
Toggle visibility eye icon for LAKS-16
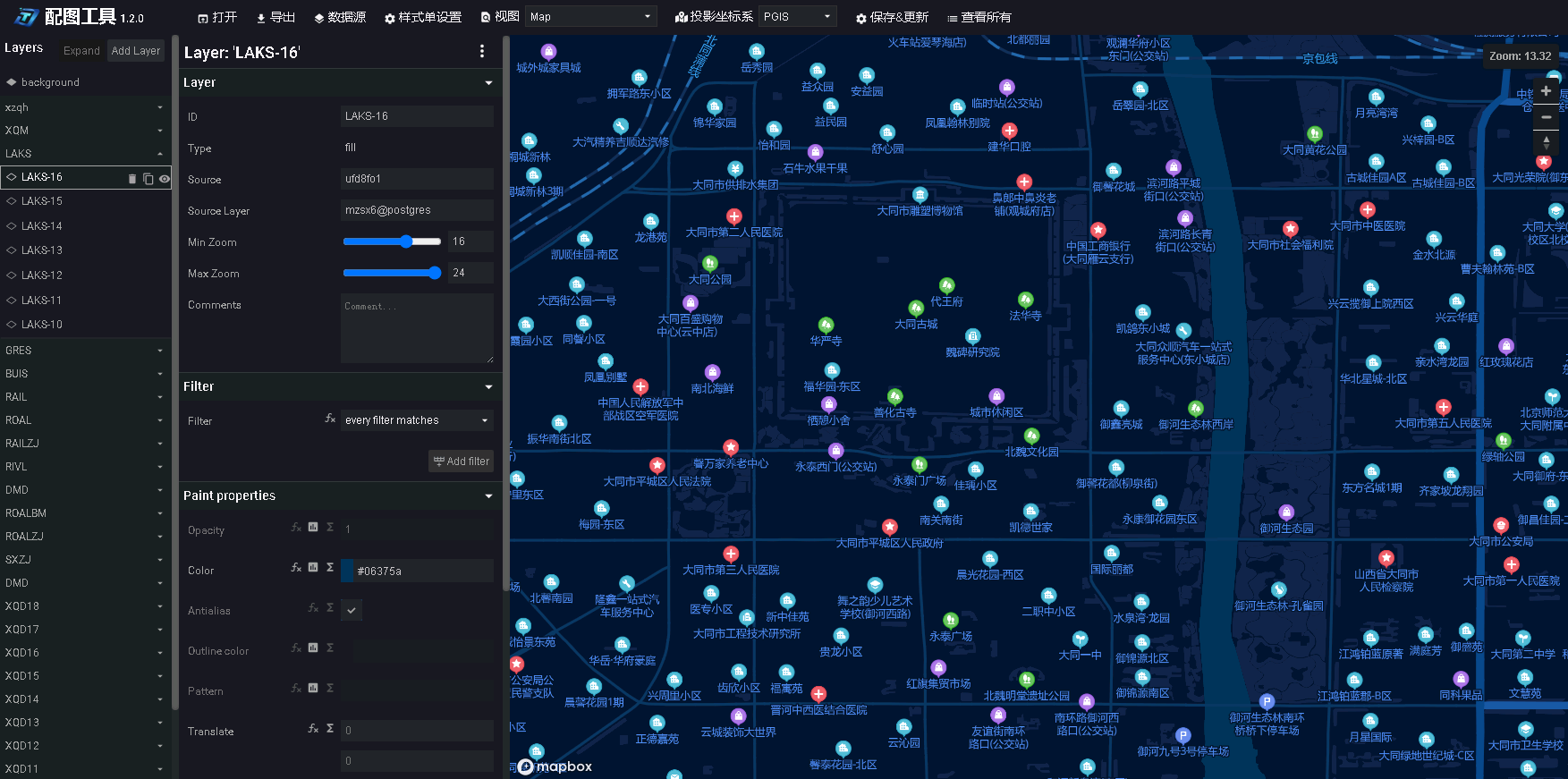click(165, 179)
